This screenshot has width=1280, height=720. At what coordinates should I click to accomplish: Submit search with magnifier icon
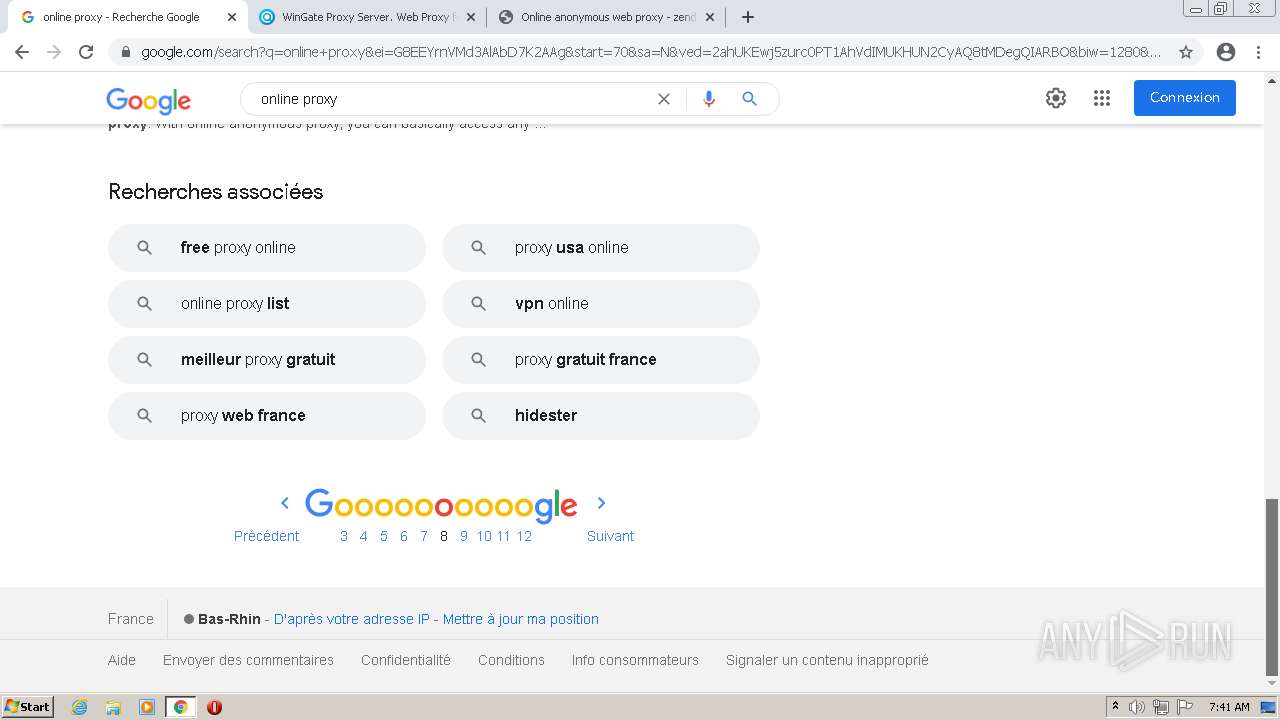749,99
